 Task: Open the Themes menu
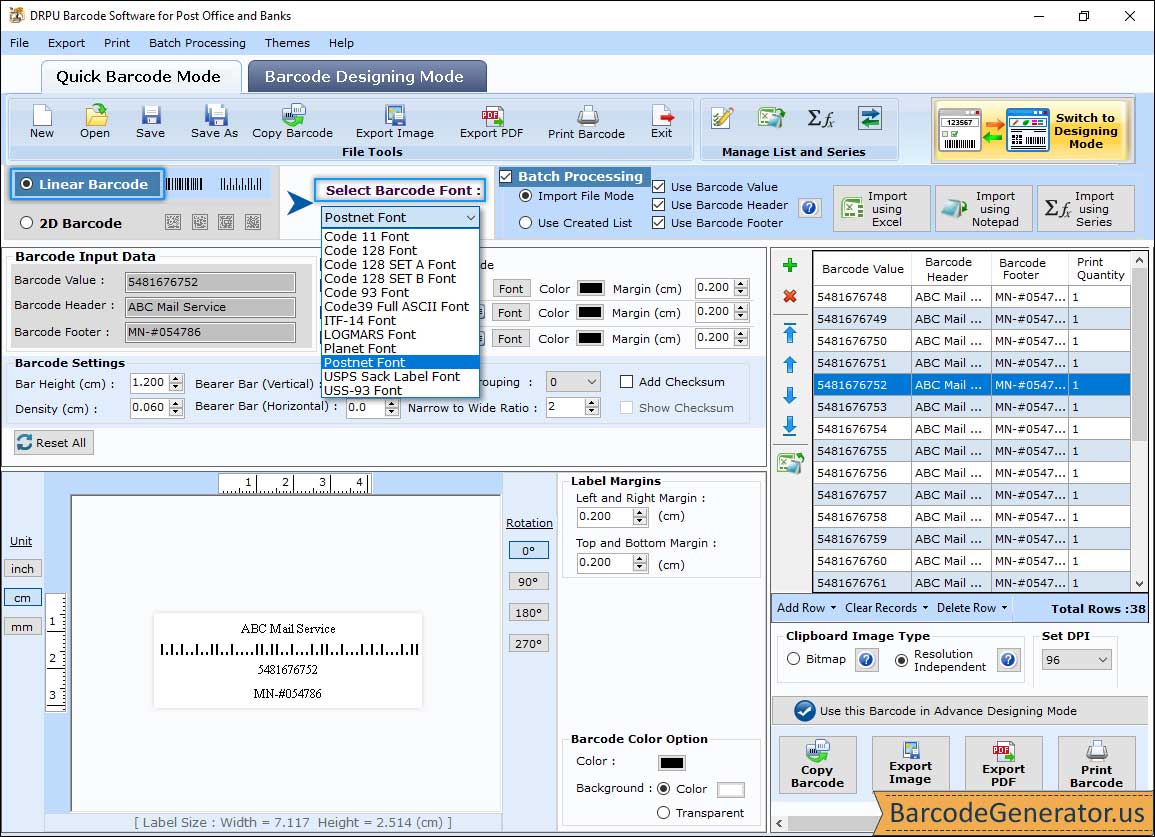[x=287, y=43]
